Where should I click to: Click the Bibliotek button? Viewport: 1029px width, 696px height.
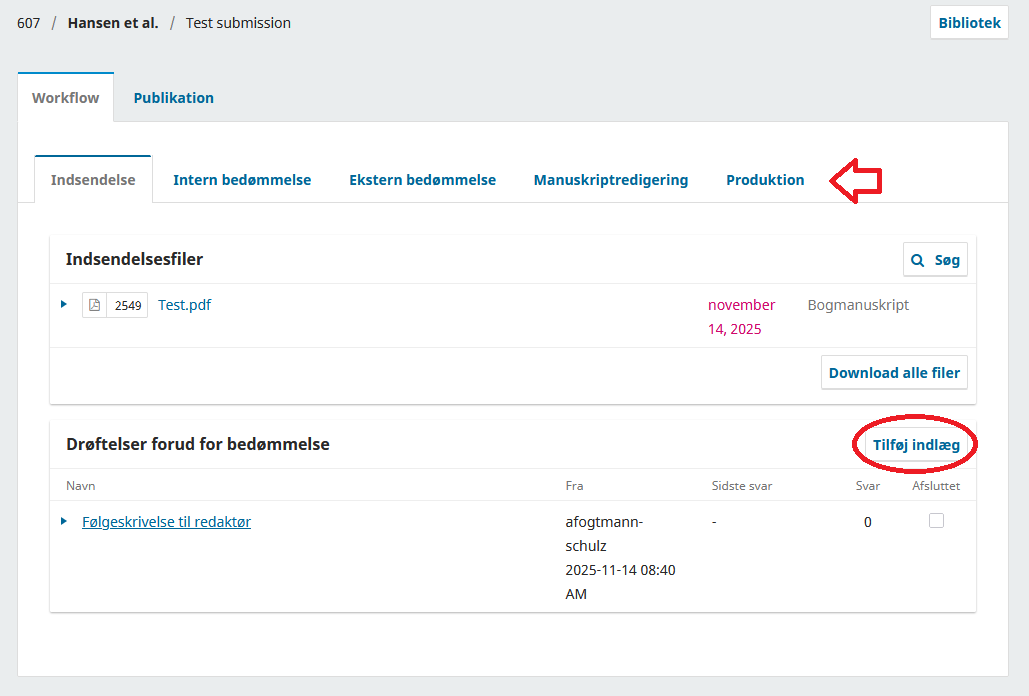tap(969, 23)
